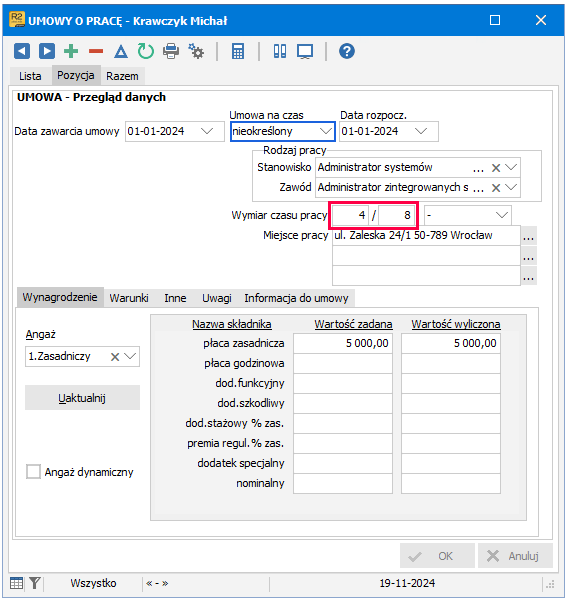The image size is (568, 605).
Task: Clear Zawód field with X
Action: tap(496, 188)
